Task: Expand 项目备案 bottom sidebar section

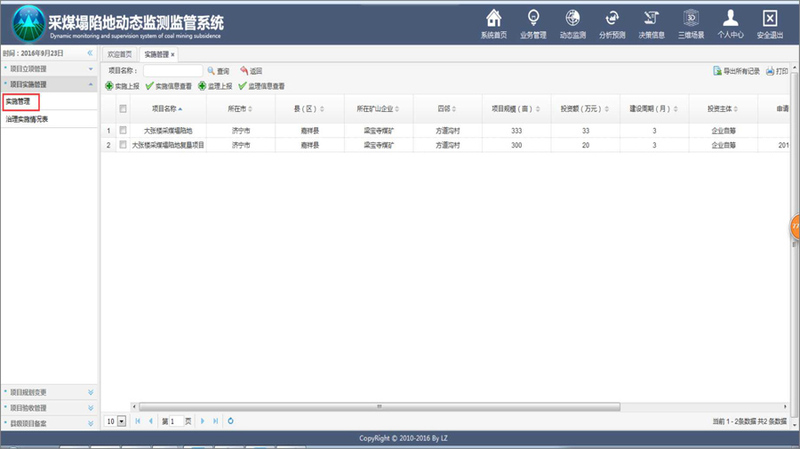Action: (49, 423)
